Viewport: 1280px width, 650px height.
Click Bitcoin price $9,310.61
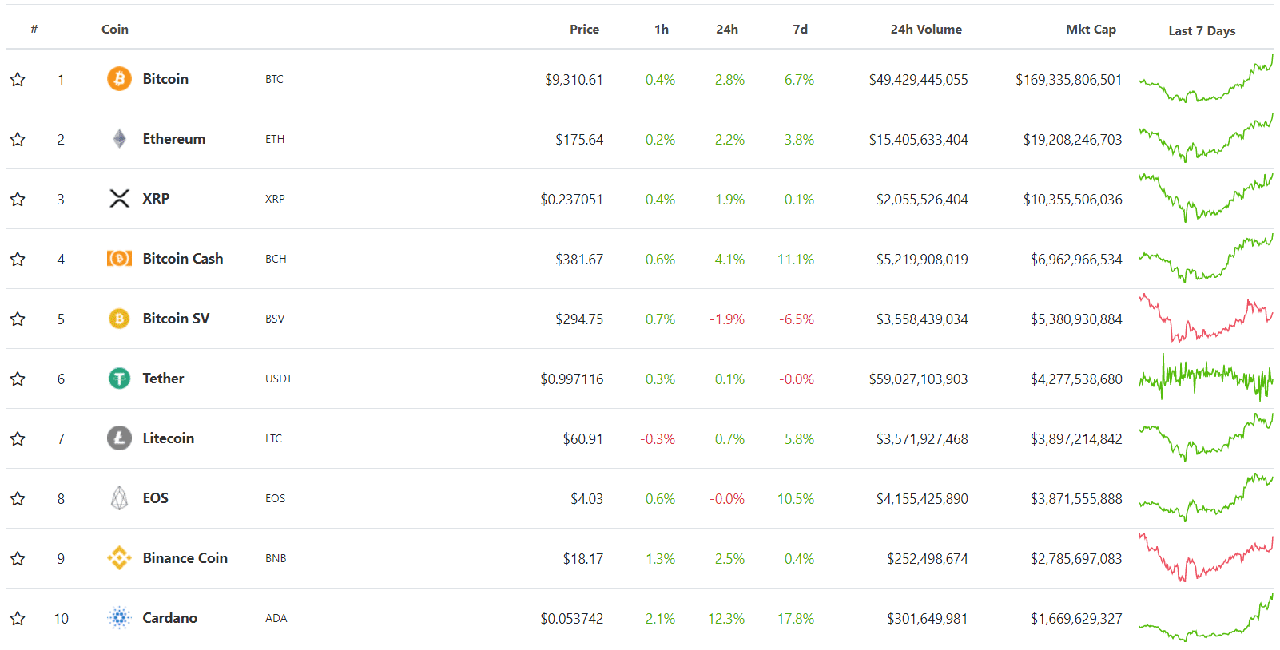coord(574,80)
